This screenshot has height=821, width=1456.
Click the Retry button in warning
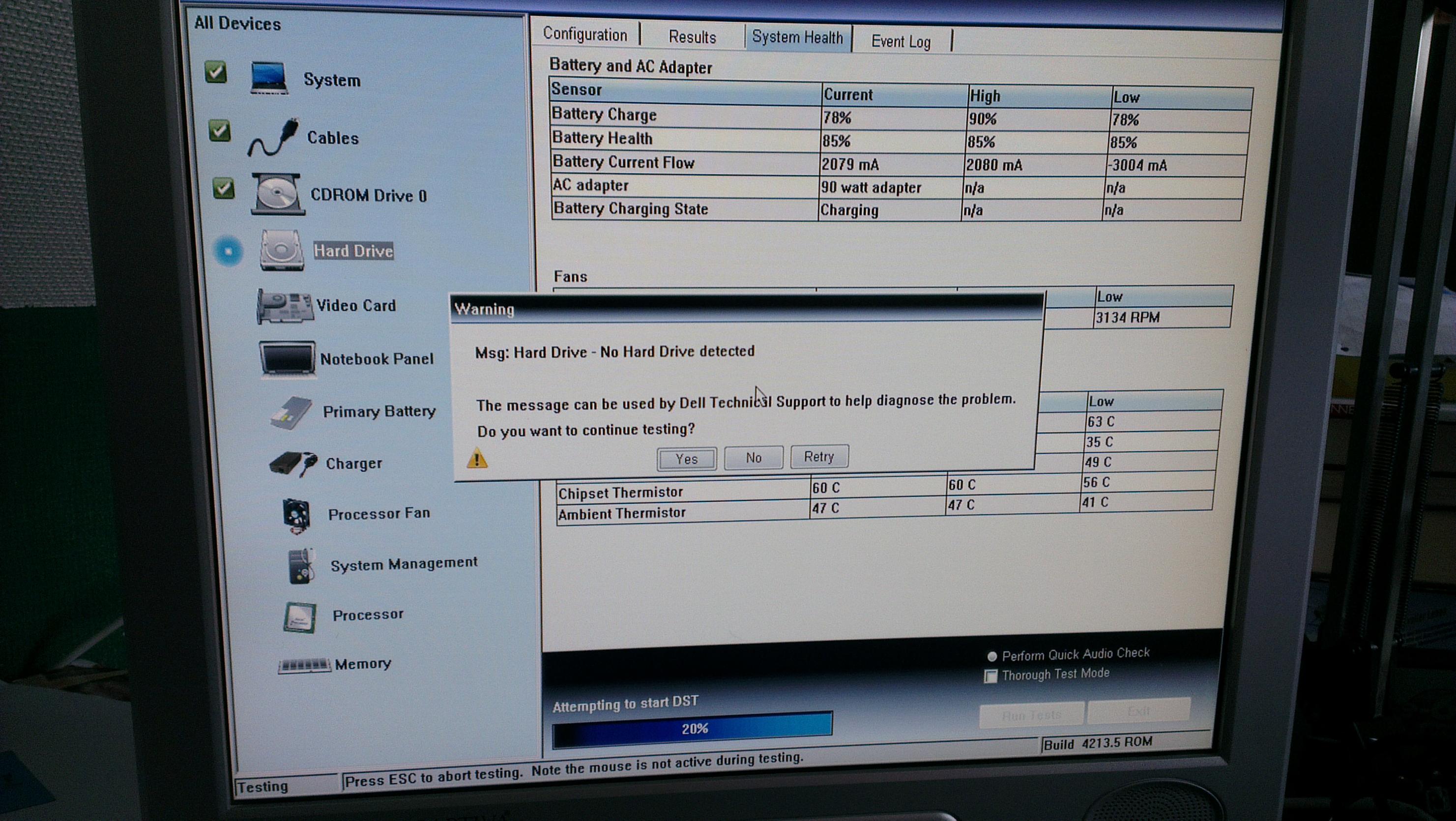(x=818, y=456)
